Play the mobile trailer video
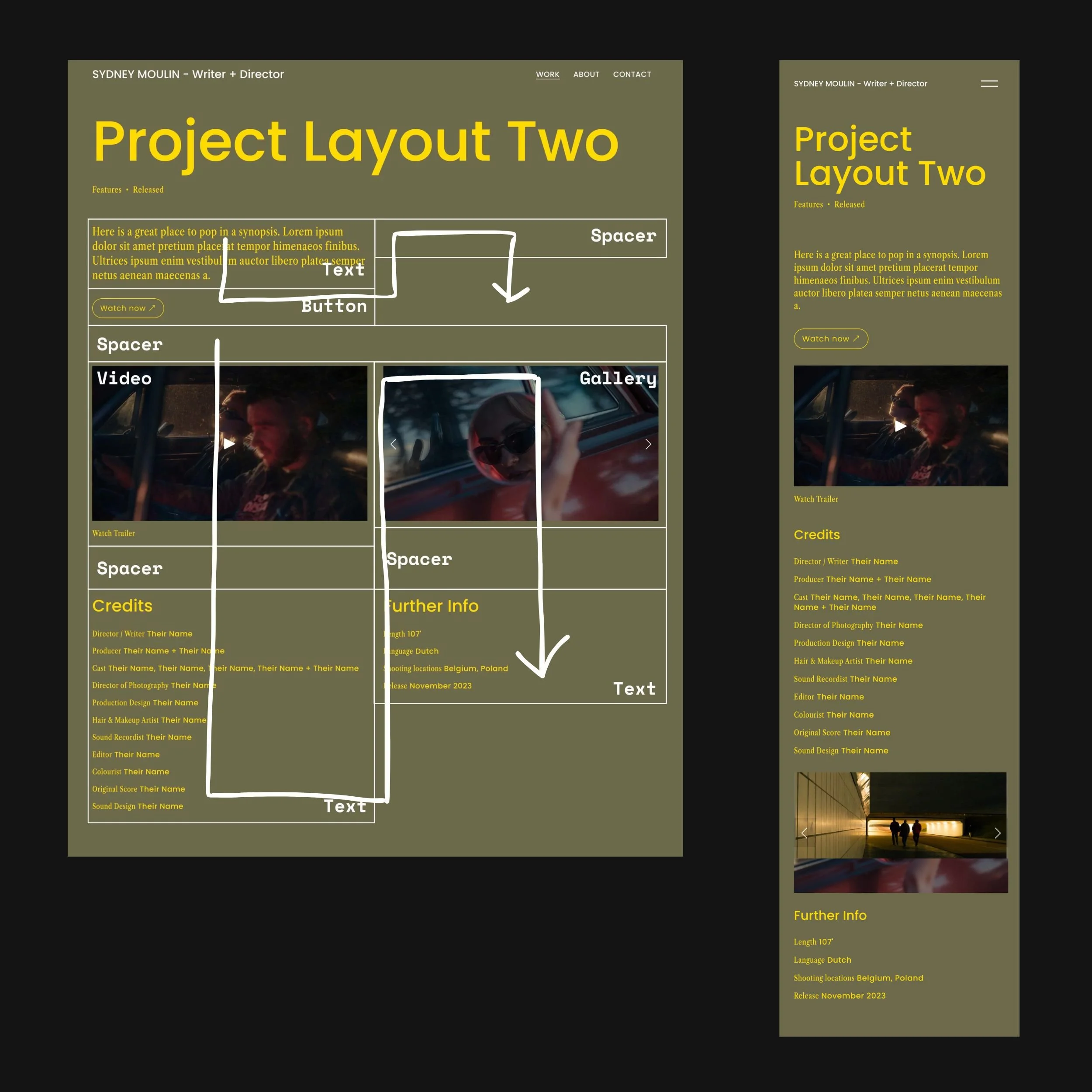 [x=900, y=425]
